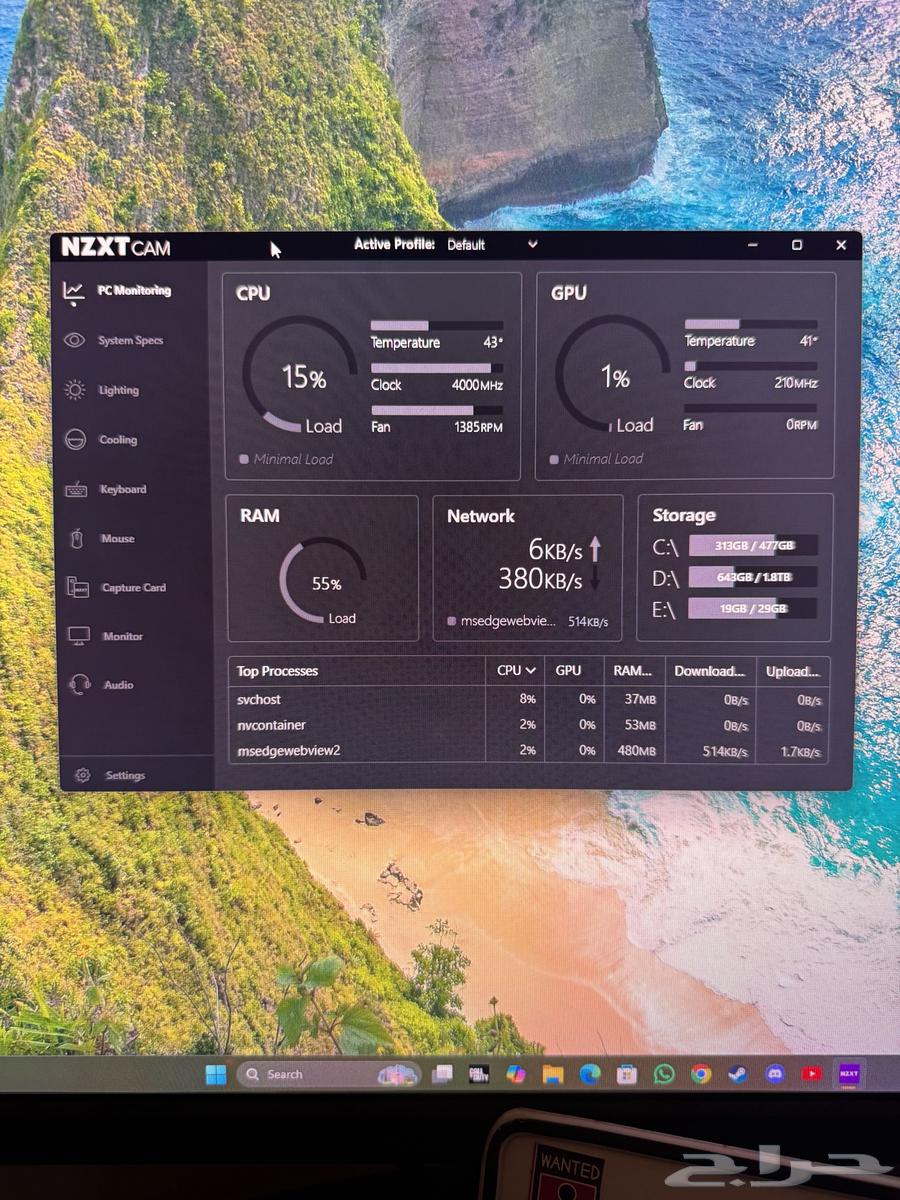Open the Cooling section
900x1200 pixels.
coord(101,440)
